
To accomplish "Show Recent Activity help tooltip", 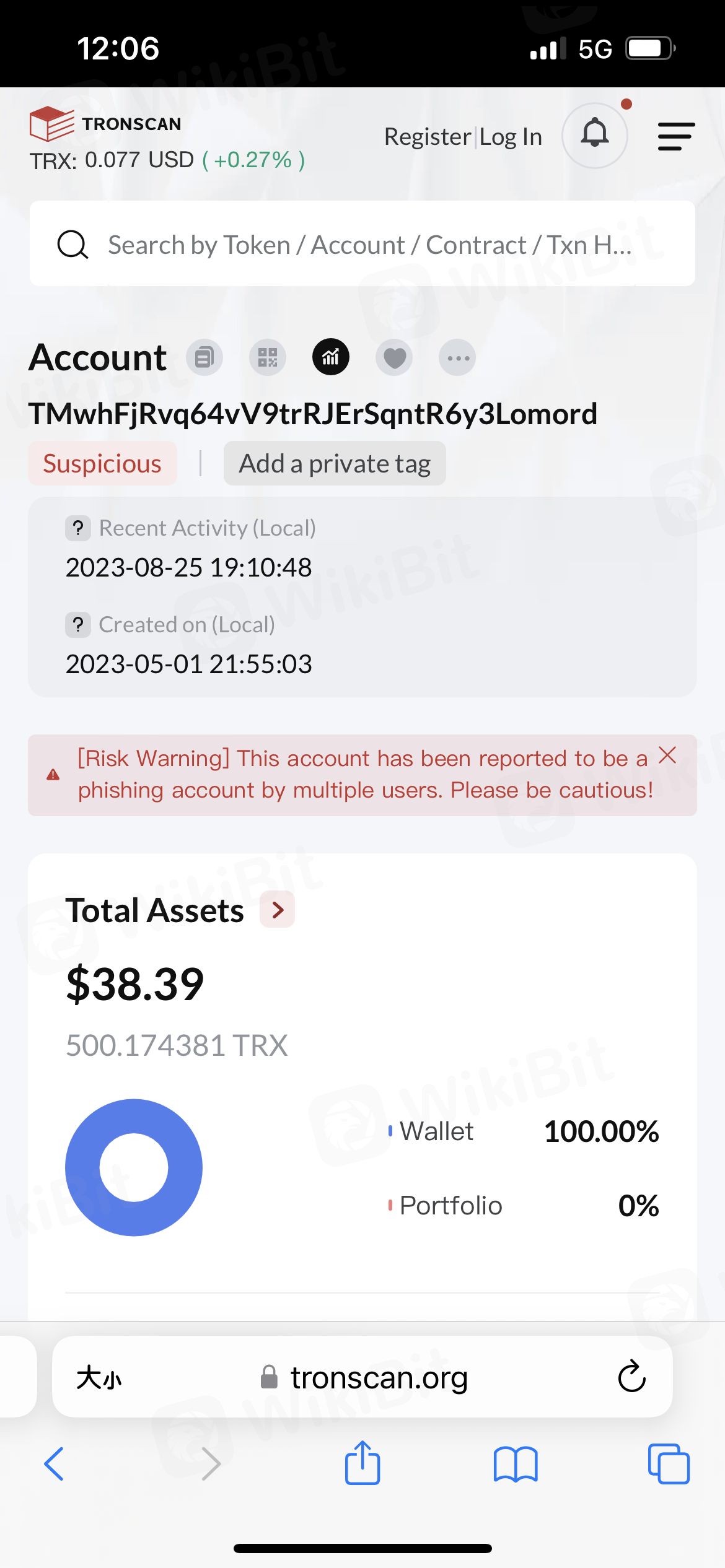I will [78, 528].
